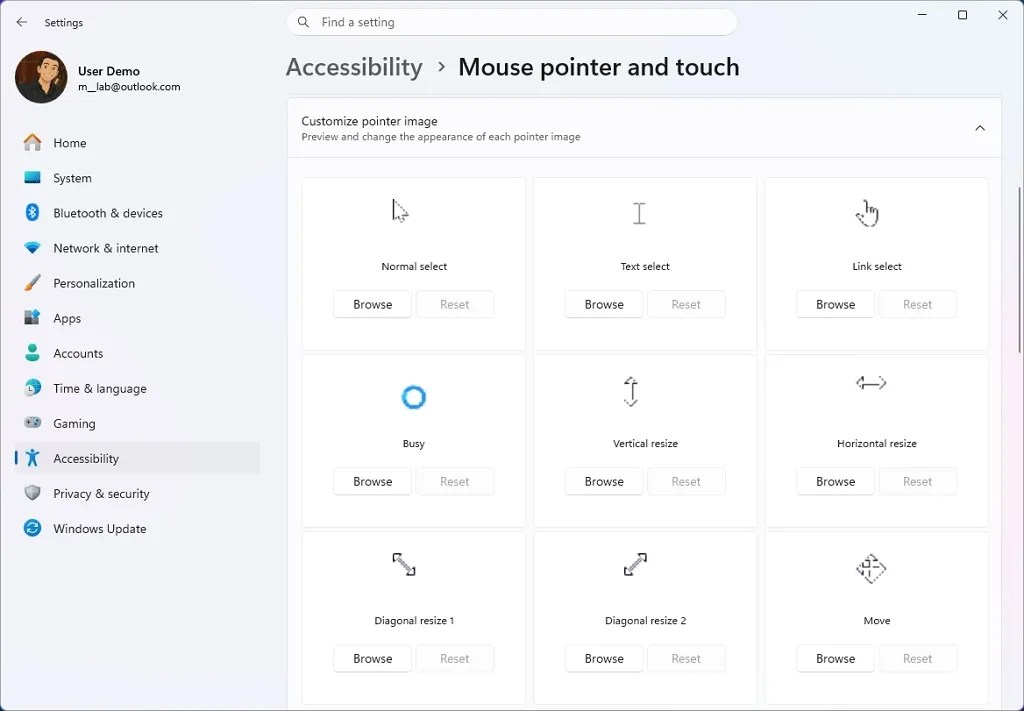Browse for Text select pointer
Viewport: 1024px width, 711px height.
pyautogui.click(x=604, y=304)
